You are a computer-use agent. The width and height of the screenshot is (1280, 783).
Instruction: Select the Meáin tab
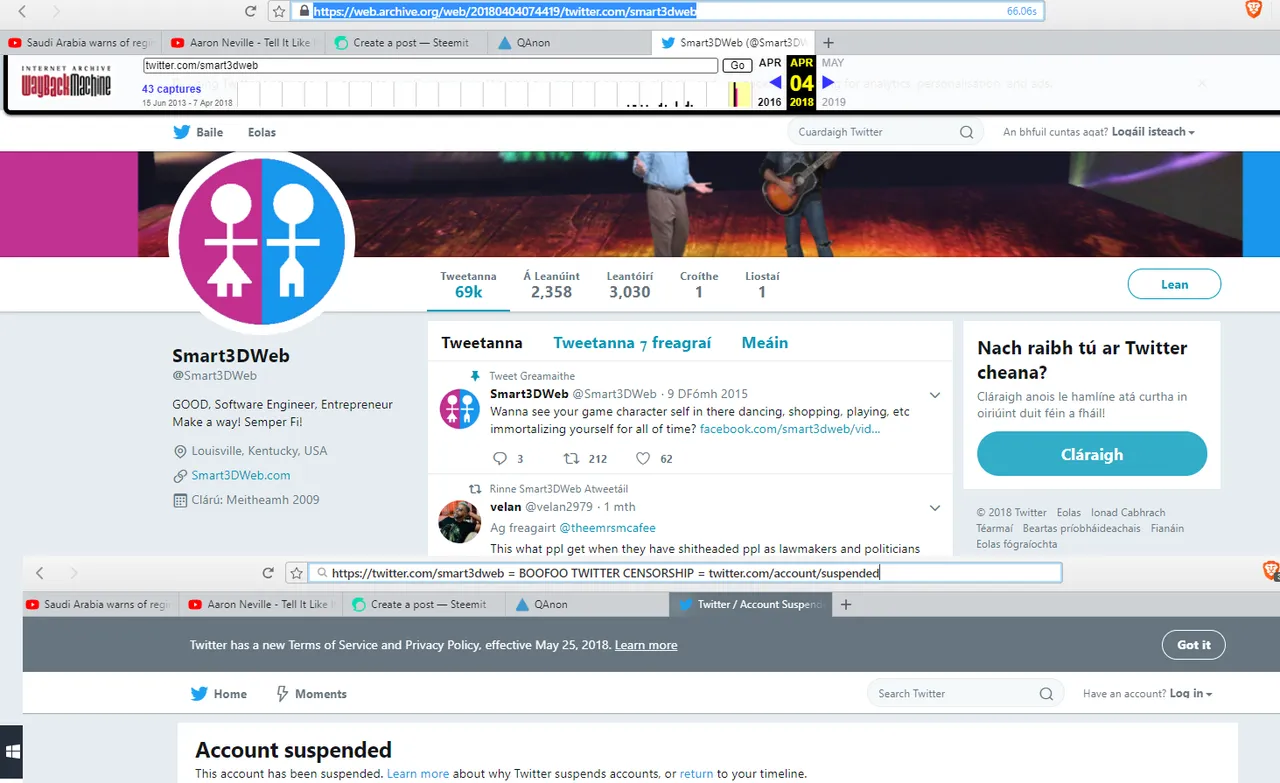pos(765,343)
